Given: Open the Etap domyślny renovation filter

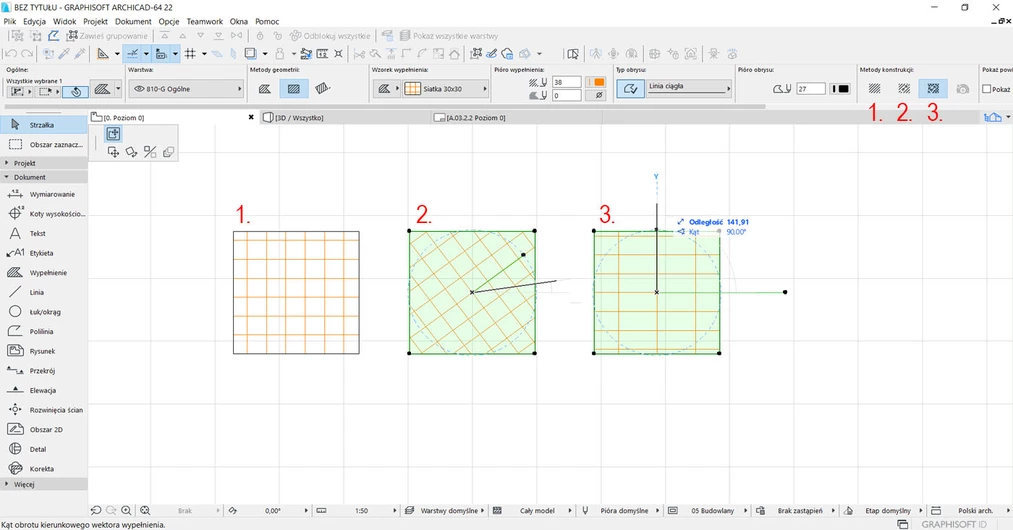Looking at the screenshot, I should click(x=884, y=511).
